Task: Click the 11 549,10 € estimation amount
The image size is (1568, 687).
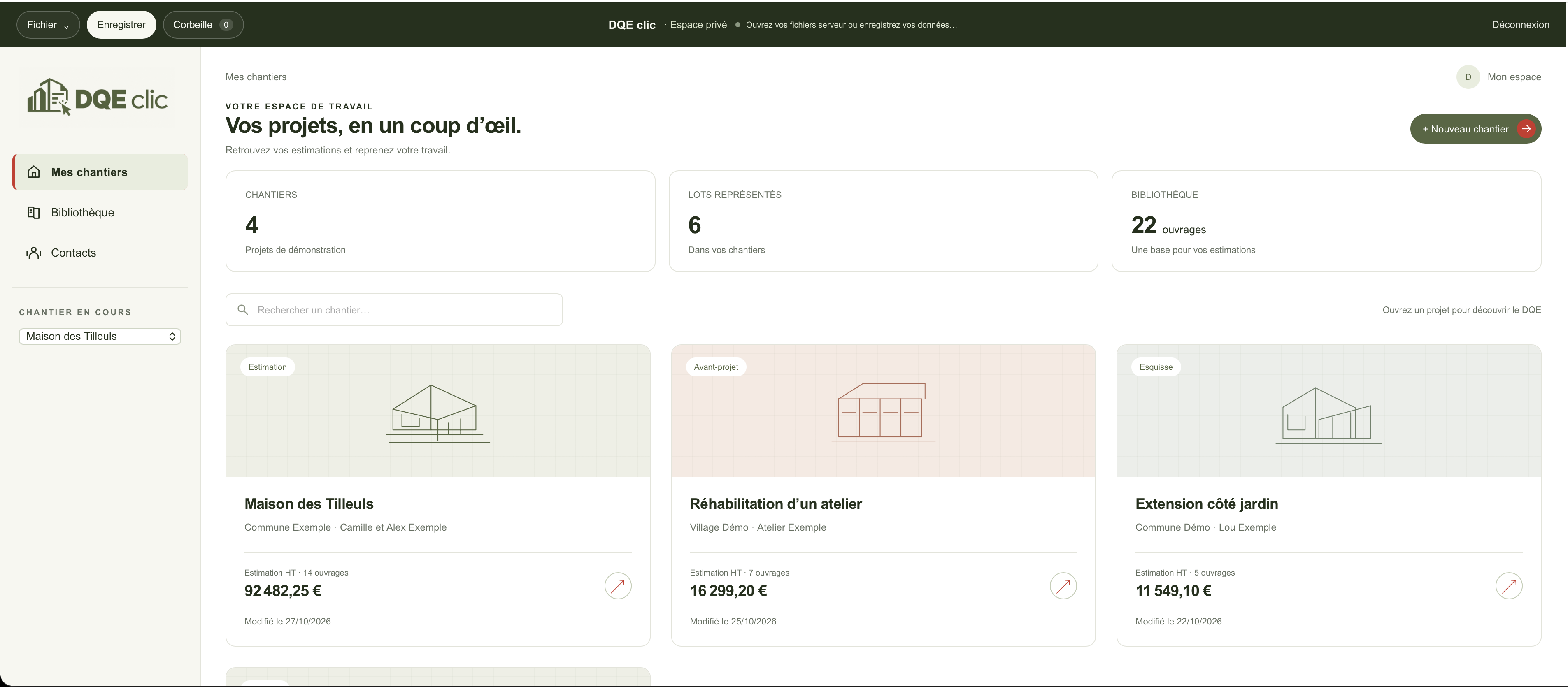Action: (1173, 591)
